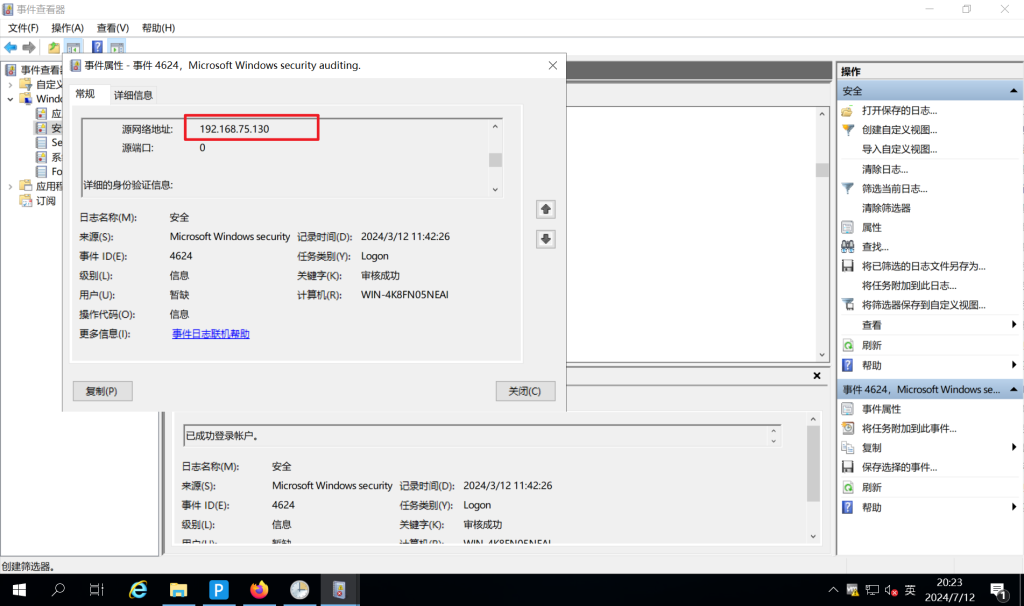
Task: Switch to the 详细信息 tab
Action: pos(133,95)
